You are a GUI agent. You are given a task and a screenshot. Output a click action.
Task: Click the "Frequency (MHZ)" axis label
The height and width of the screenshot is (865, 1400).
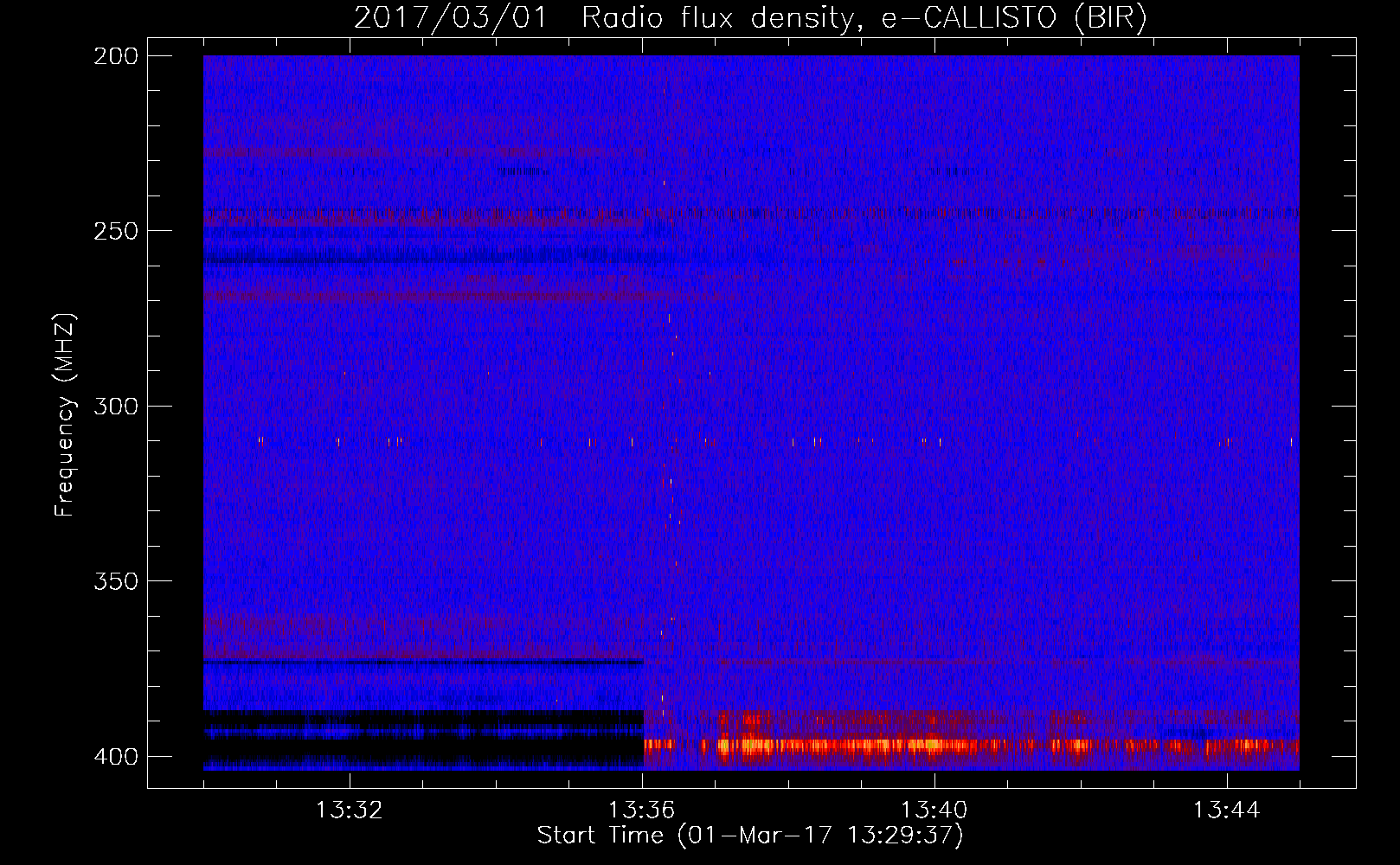pos(64,414)
